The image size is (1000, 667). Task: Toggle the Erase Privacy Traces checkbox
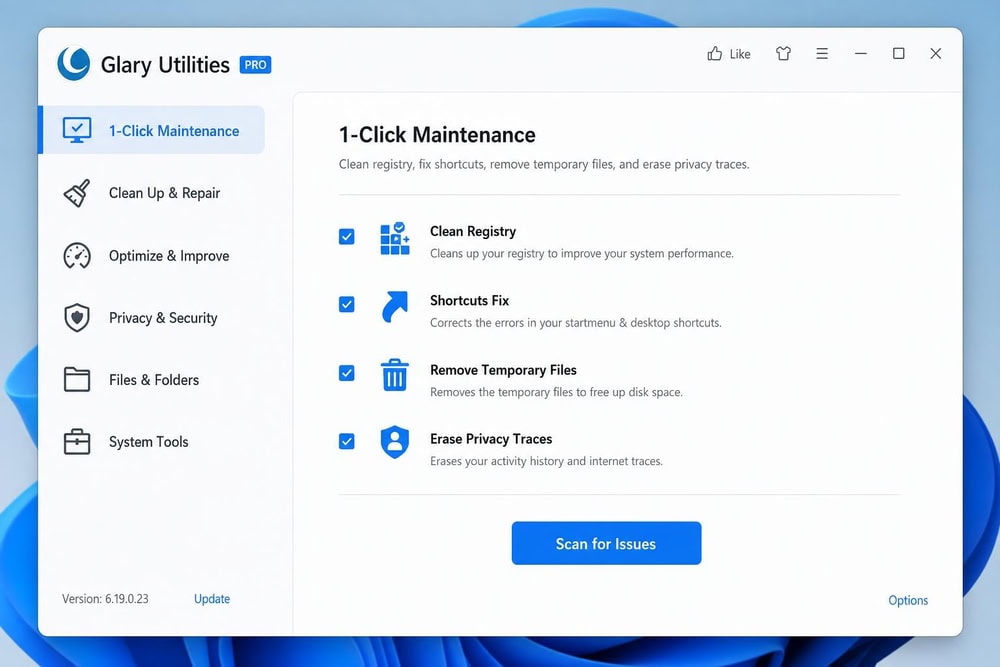point(346,441)
